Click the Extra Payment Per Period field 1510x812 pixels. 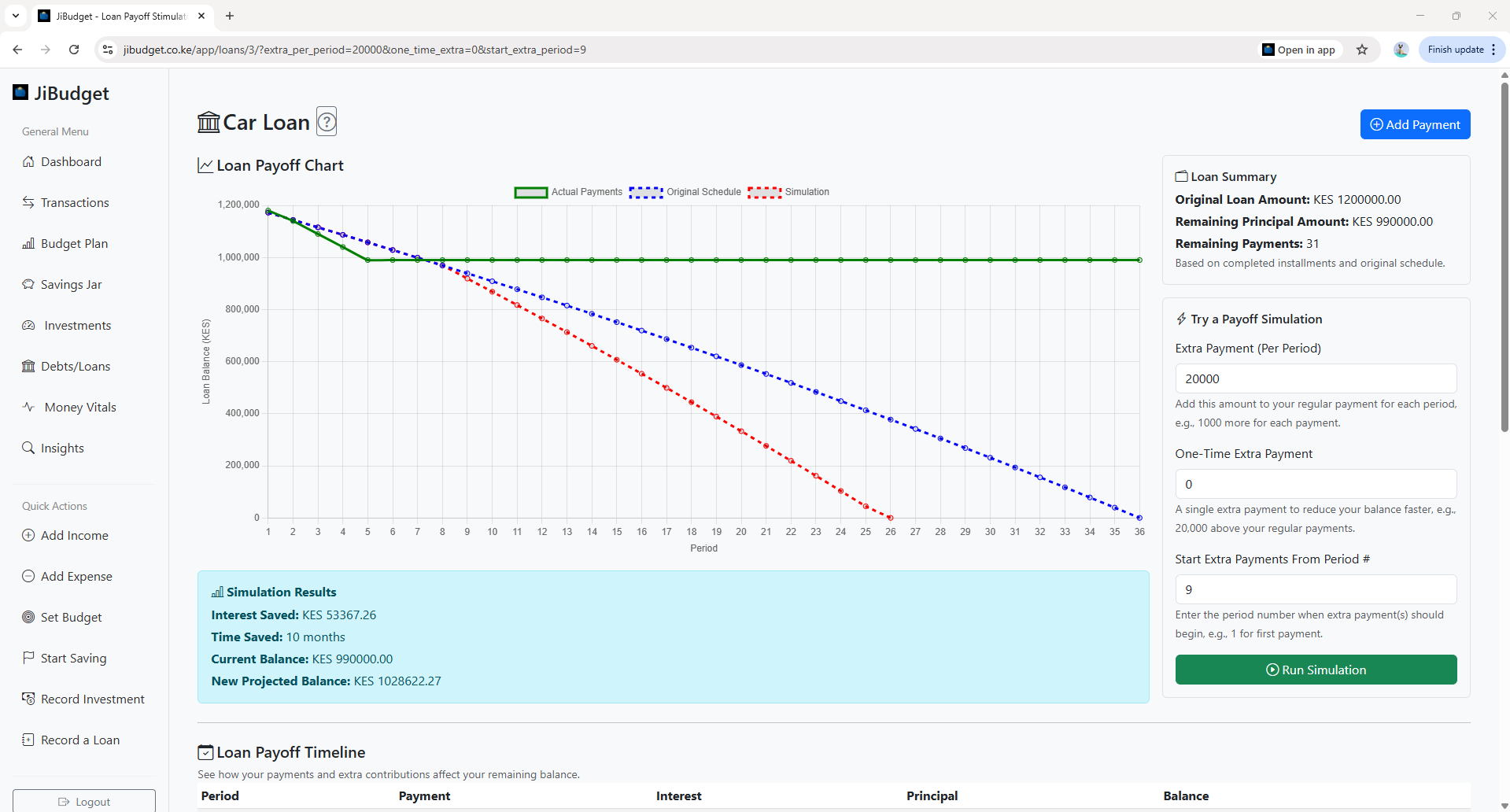coord(1316,378)
